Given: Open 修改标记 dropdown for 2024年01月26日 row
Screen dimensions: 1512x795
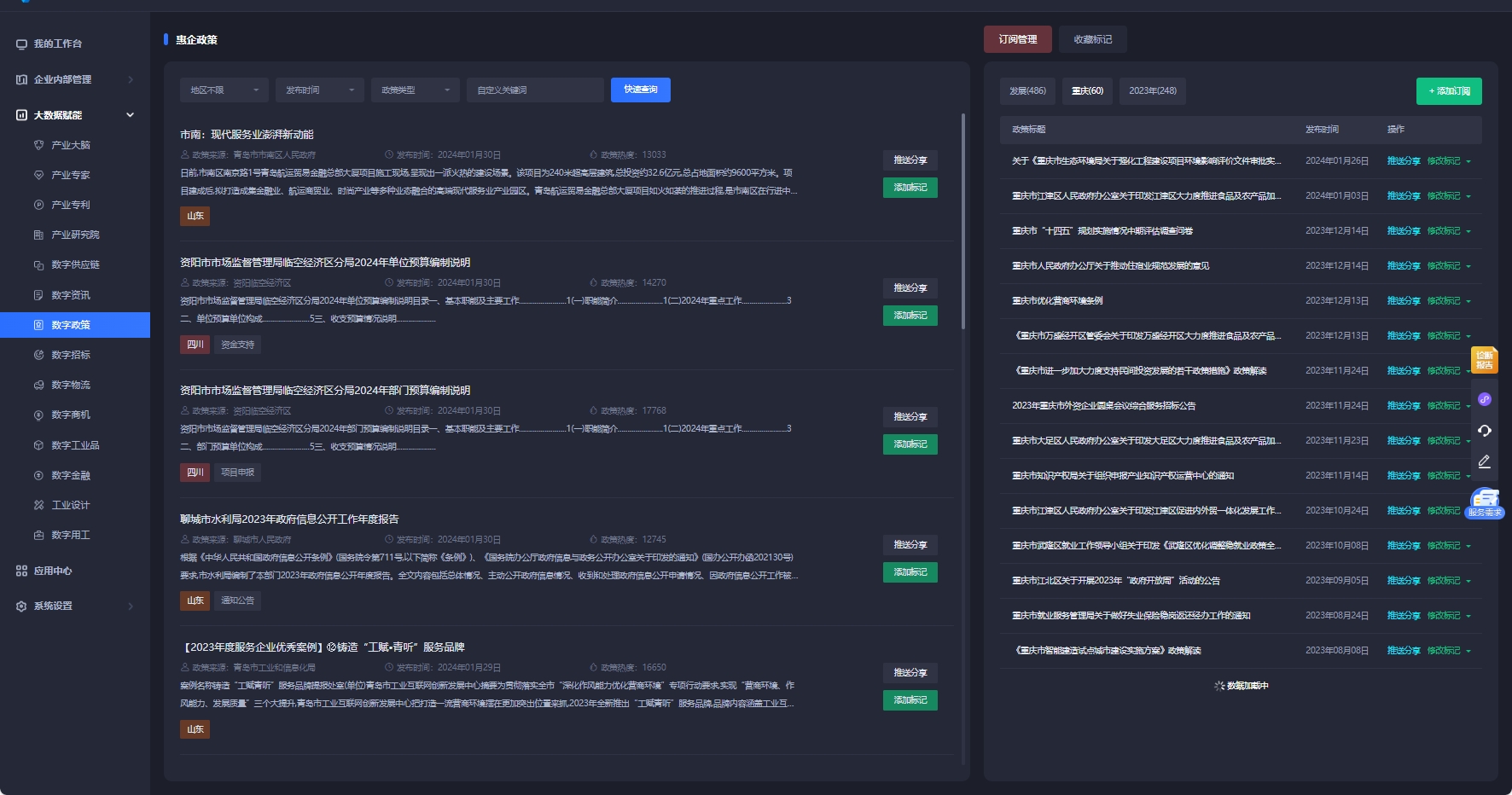Looking at the screenshot, I should point(1449,161).
